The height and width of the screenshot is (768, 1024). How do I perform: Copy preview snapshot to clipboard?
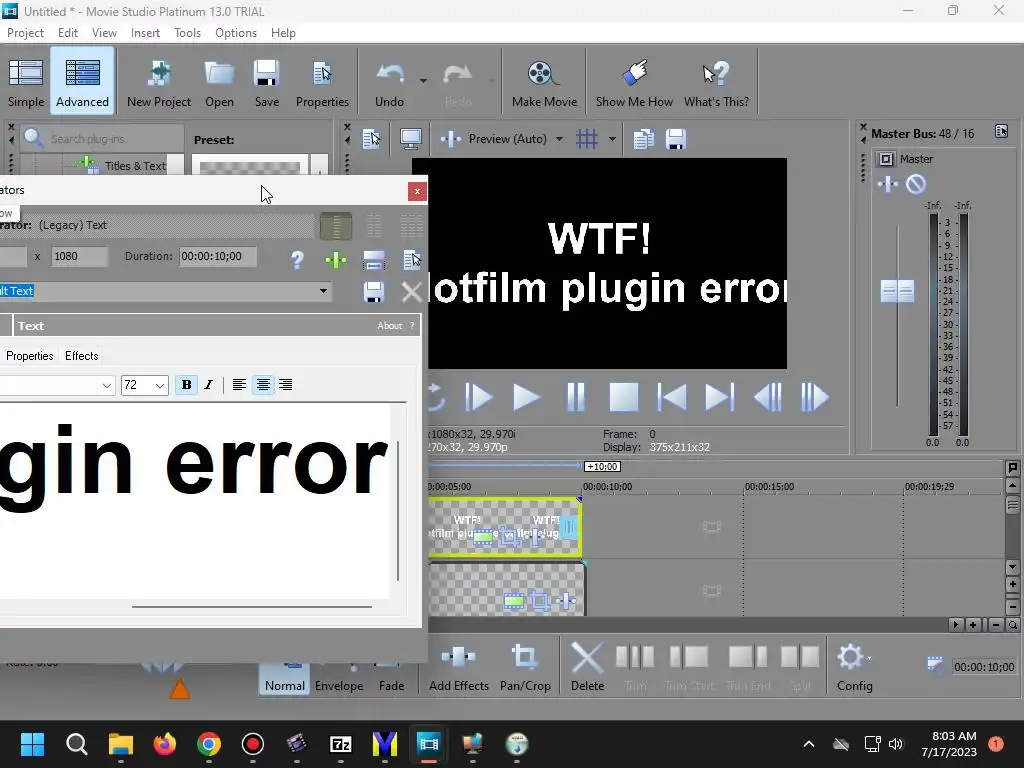pos(643,138)
